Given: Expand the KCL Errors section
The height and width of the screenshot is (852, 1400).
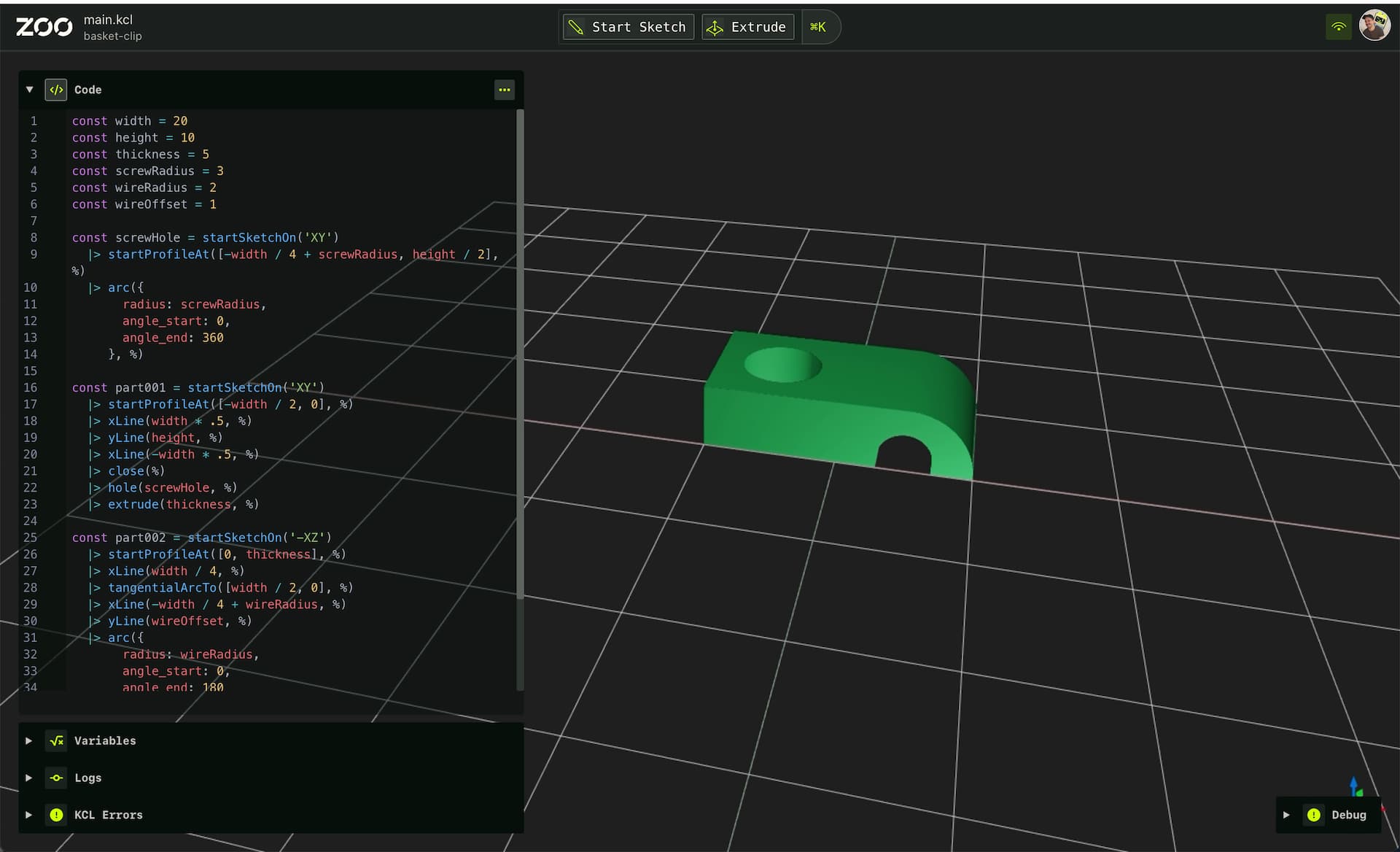Looking at the screenshot, I should (29, 815).
